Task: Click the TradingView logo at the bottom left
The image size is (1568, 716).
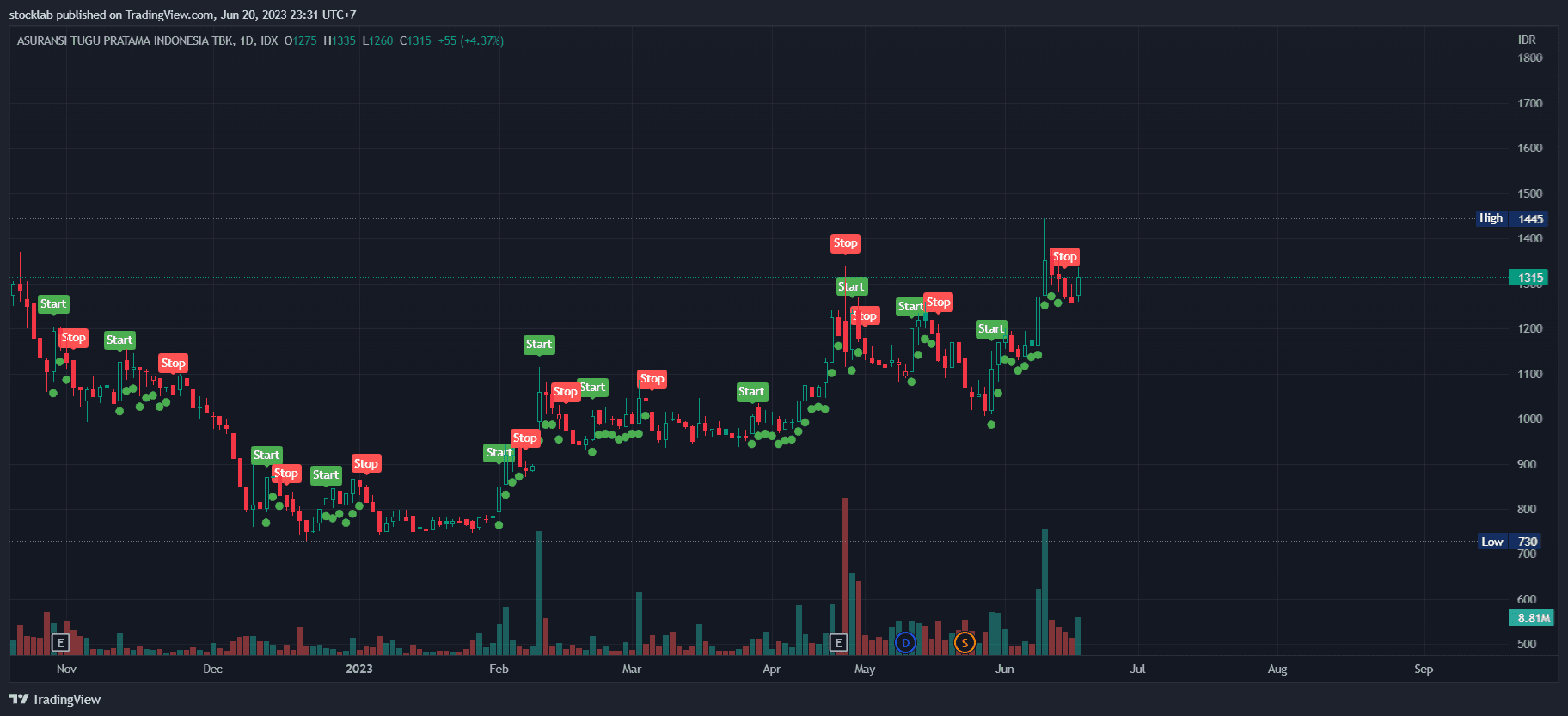Action: pos(55,699)
